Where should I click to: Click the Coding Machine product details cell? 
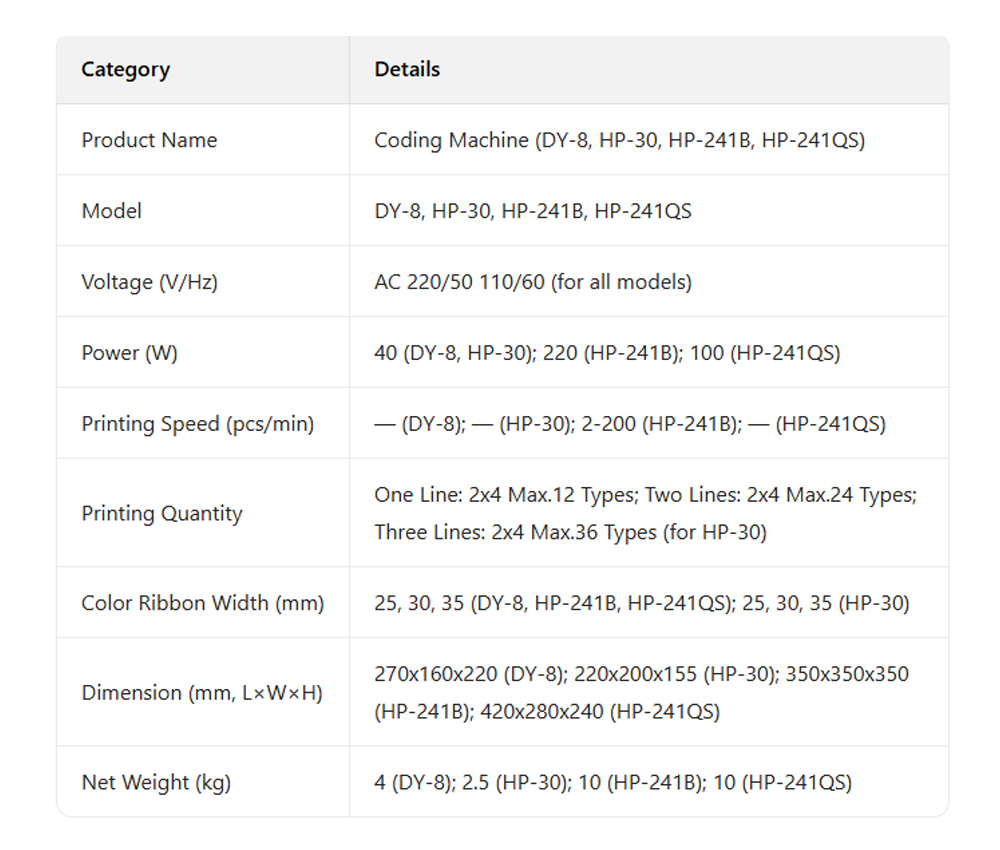619,140
